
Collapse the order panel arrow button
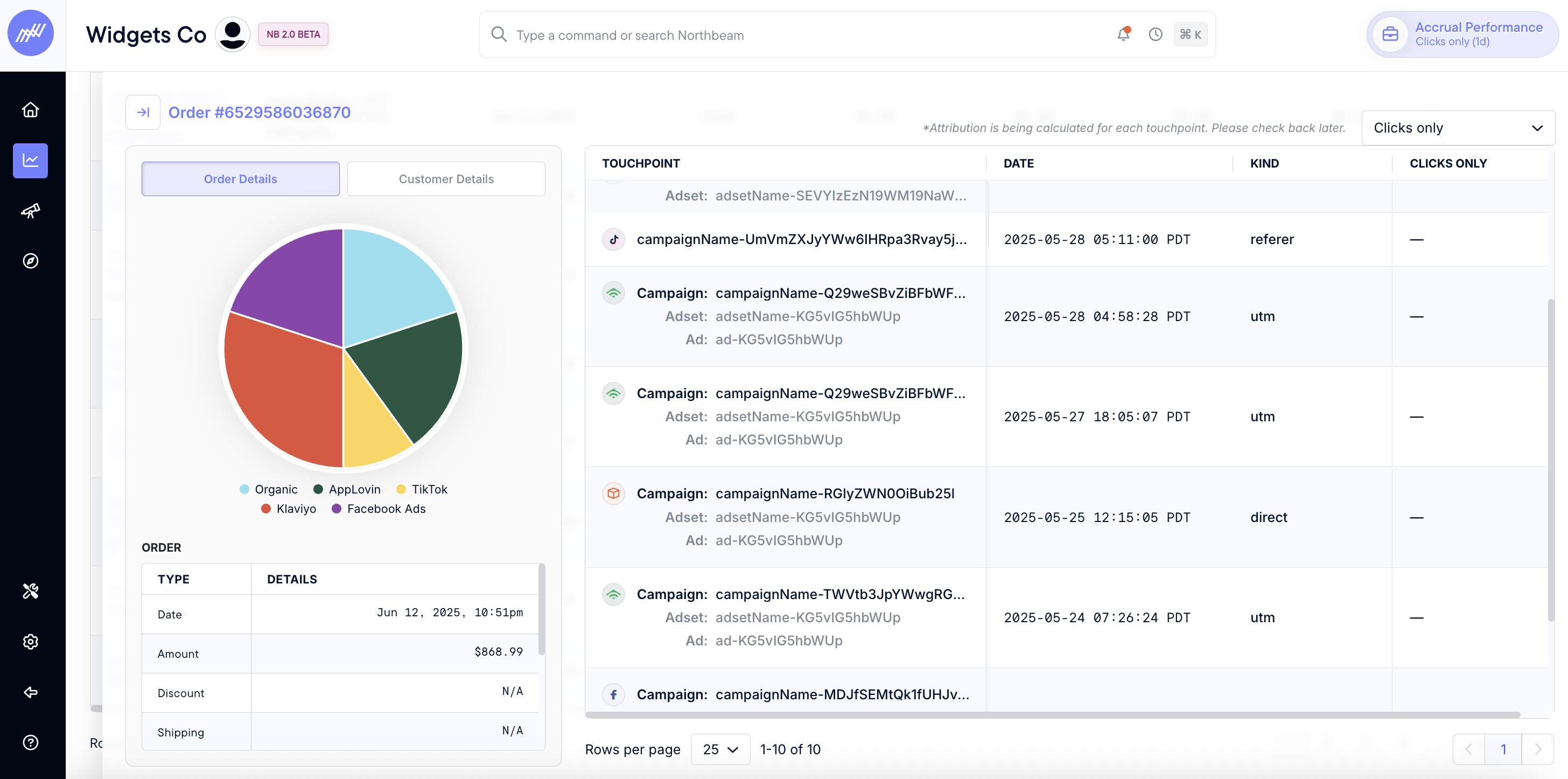143,112
